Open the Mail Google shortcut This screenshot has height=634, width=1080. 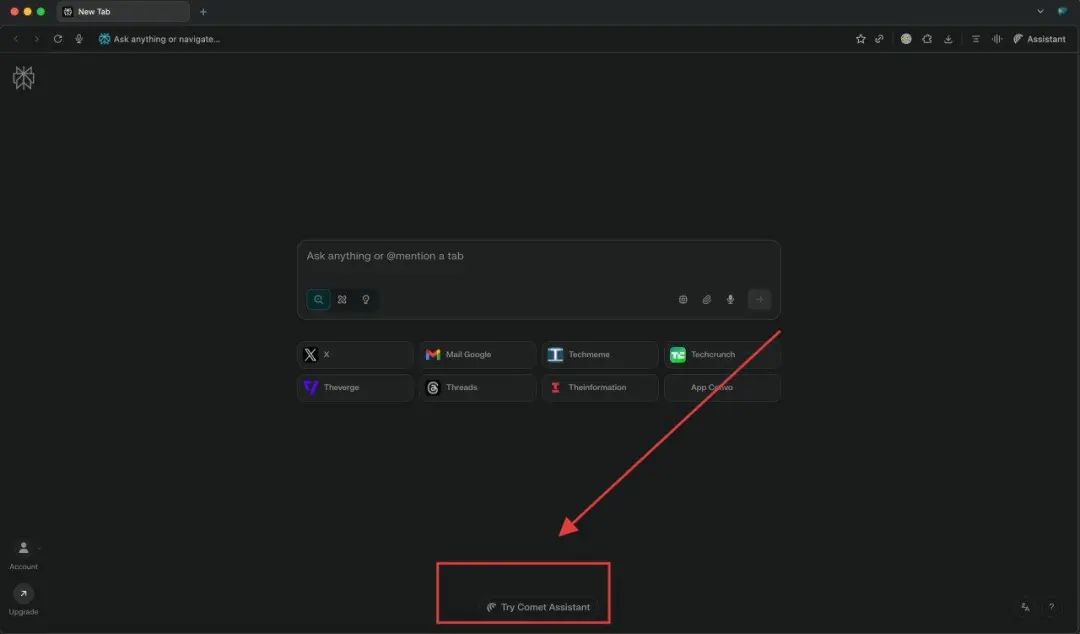(478, 355)
